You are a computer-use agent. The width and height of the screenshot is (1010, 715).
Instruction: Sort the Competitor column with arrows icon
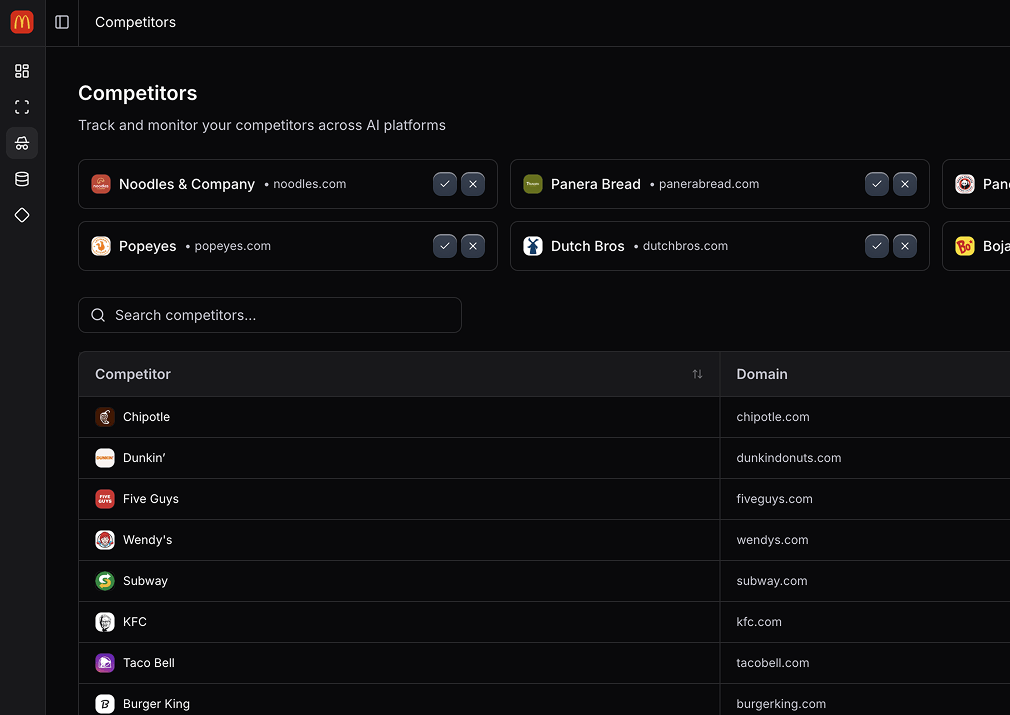697,374
